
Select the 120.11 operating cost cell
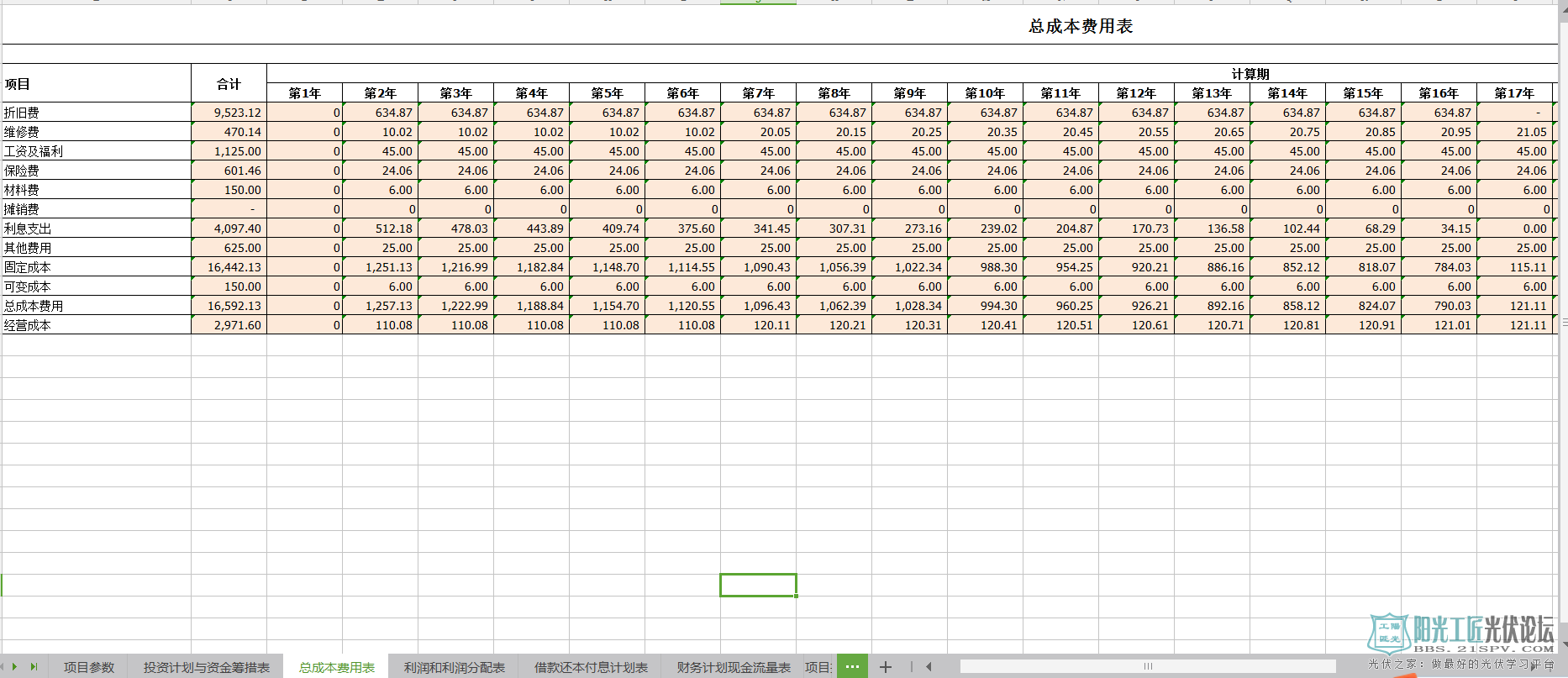758,325
